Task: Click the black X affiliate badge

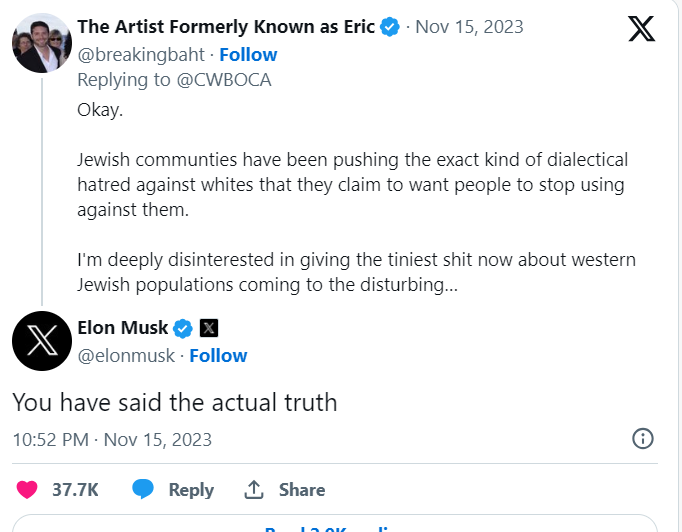Action: point(209,327)
